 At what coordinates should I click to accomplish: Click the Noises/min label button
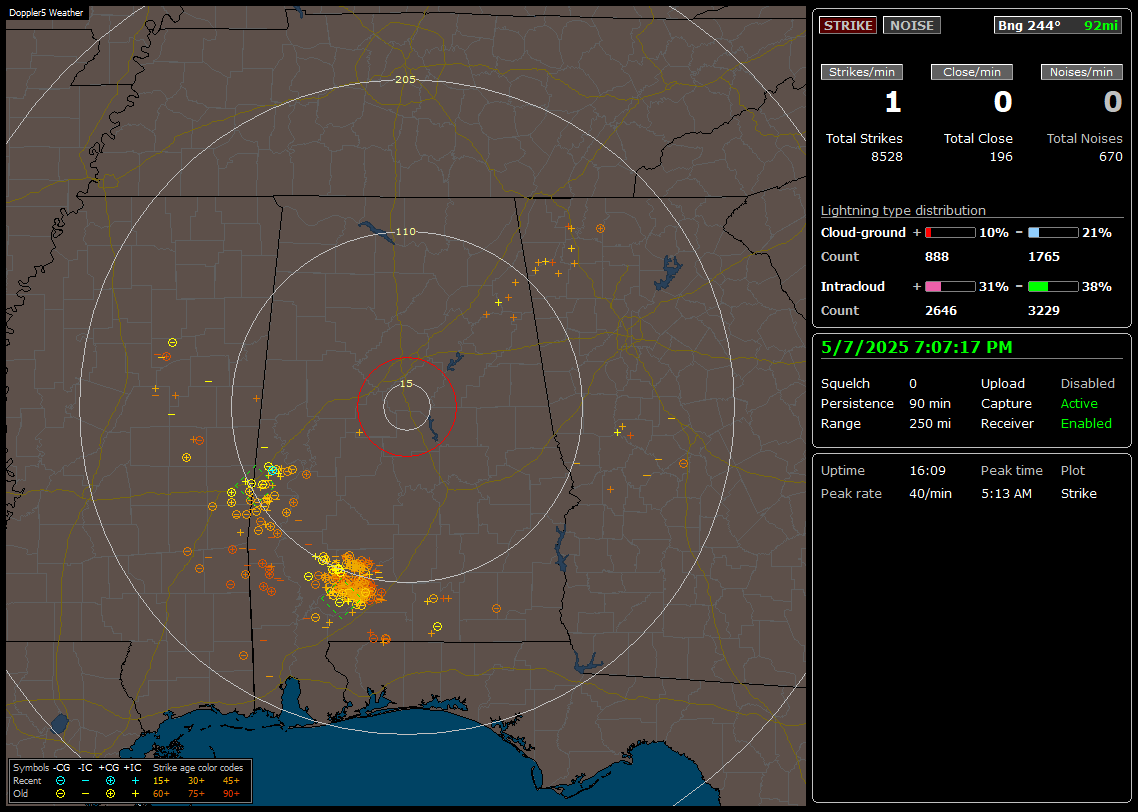1081,72
